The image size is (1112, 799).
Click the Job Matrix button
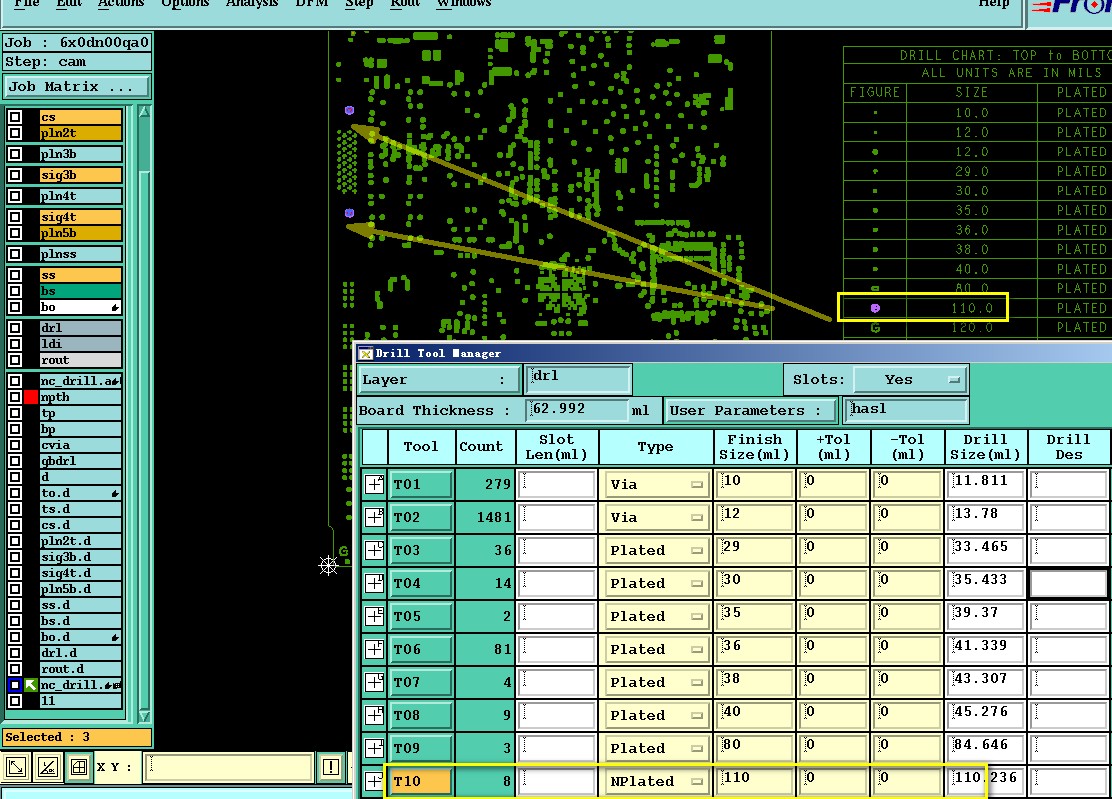pos(77,87)
